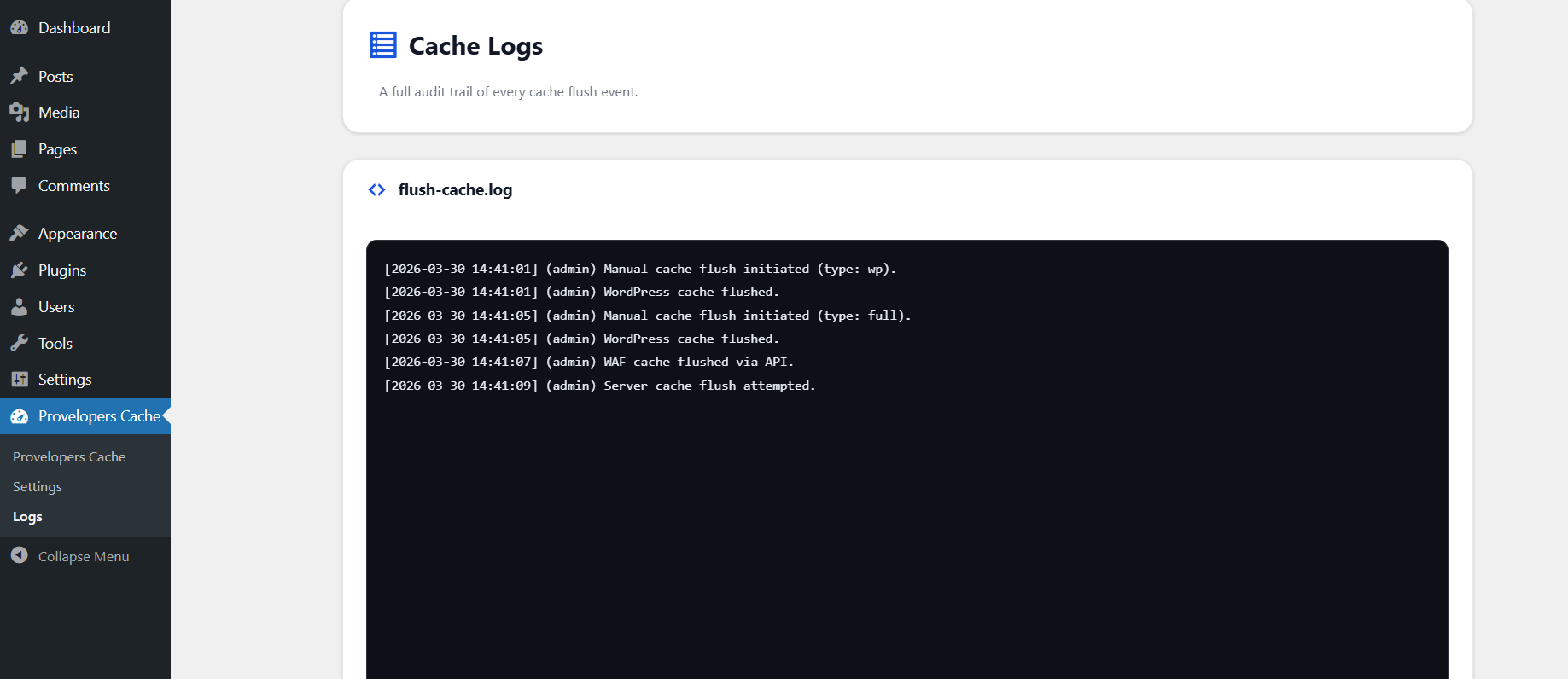Screen dimensions: 1568x679
Task: Open the Settings submenu under Provelopers Cache
Action: [38, 486]
